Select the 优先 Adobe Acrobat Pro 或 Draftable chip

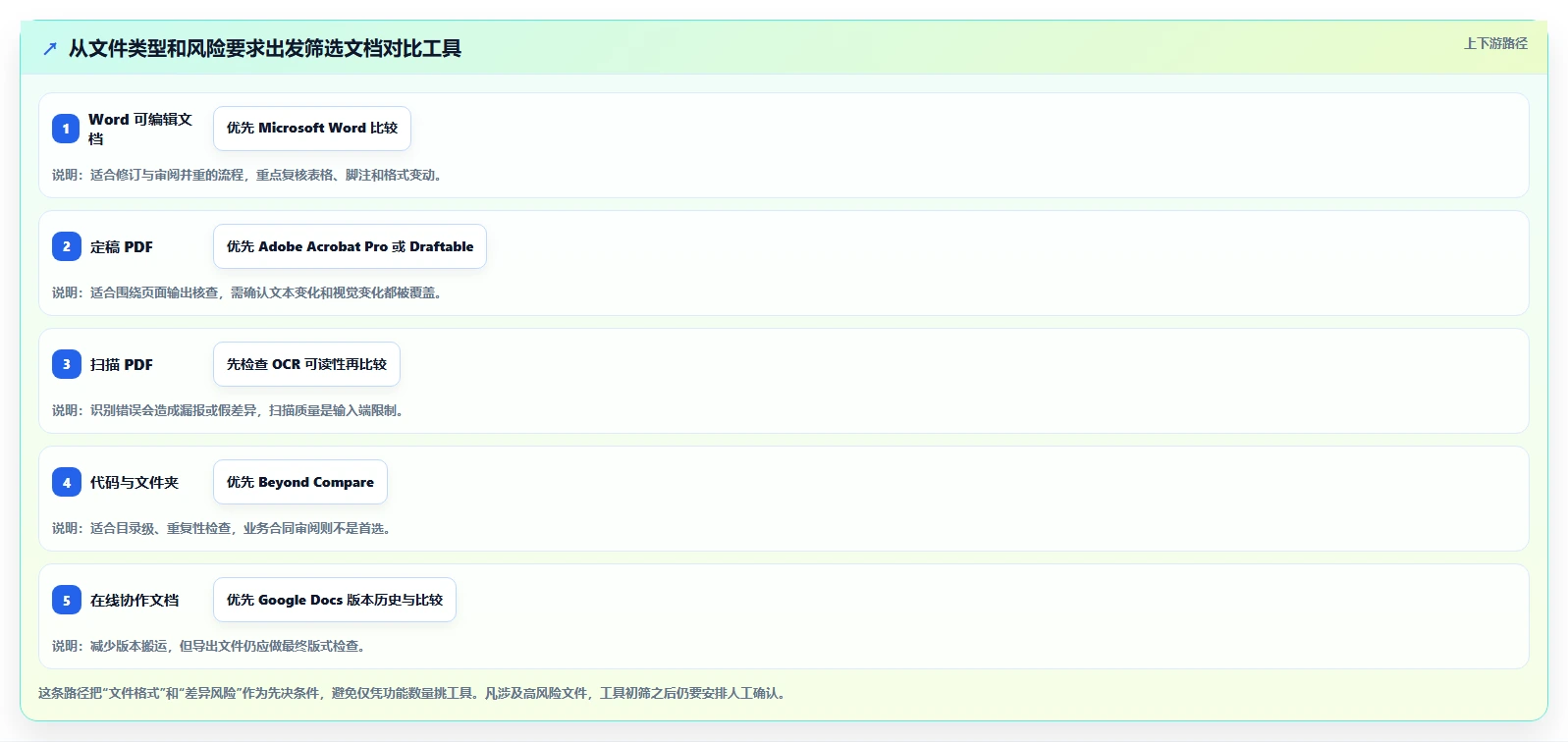350,246
